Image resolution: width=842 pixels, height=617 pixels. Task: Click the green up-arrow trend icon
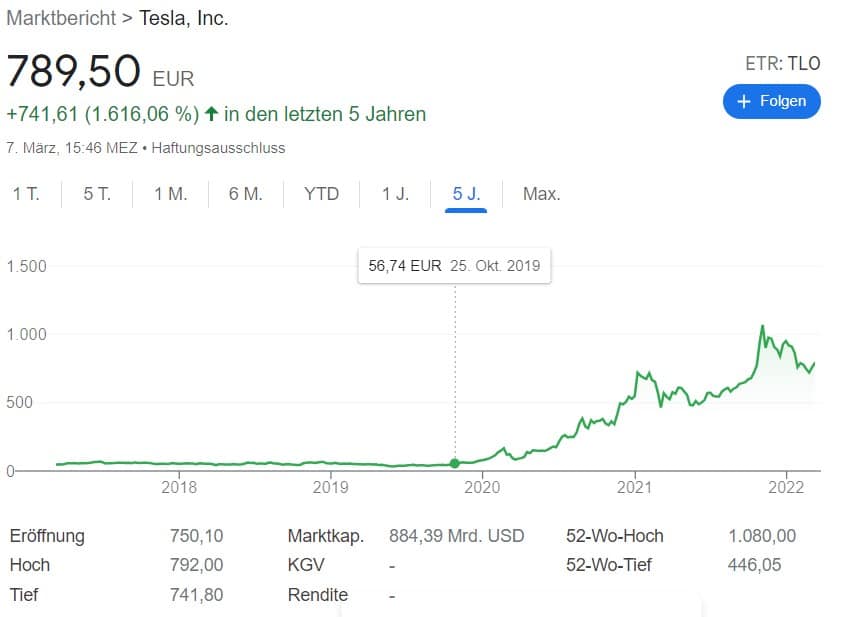(x=212, y=114)
